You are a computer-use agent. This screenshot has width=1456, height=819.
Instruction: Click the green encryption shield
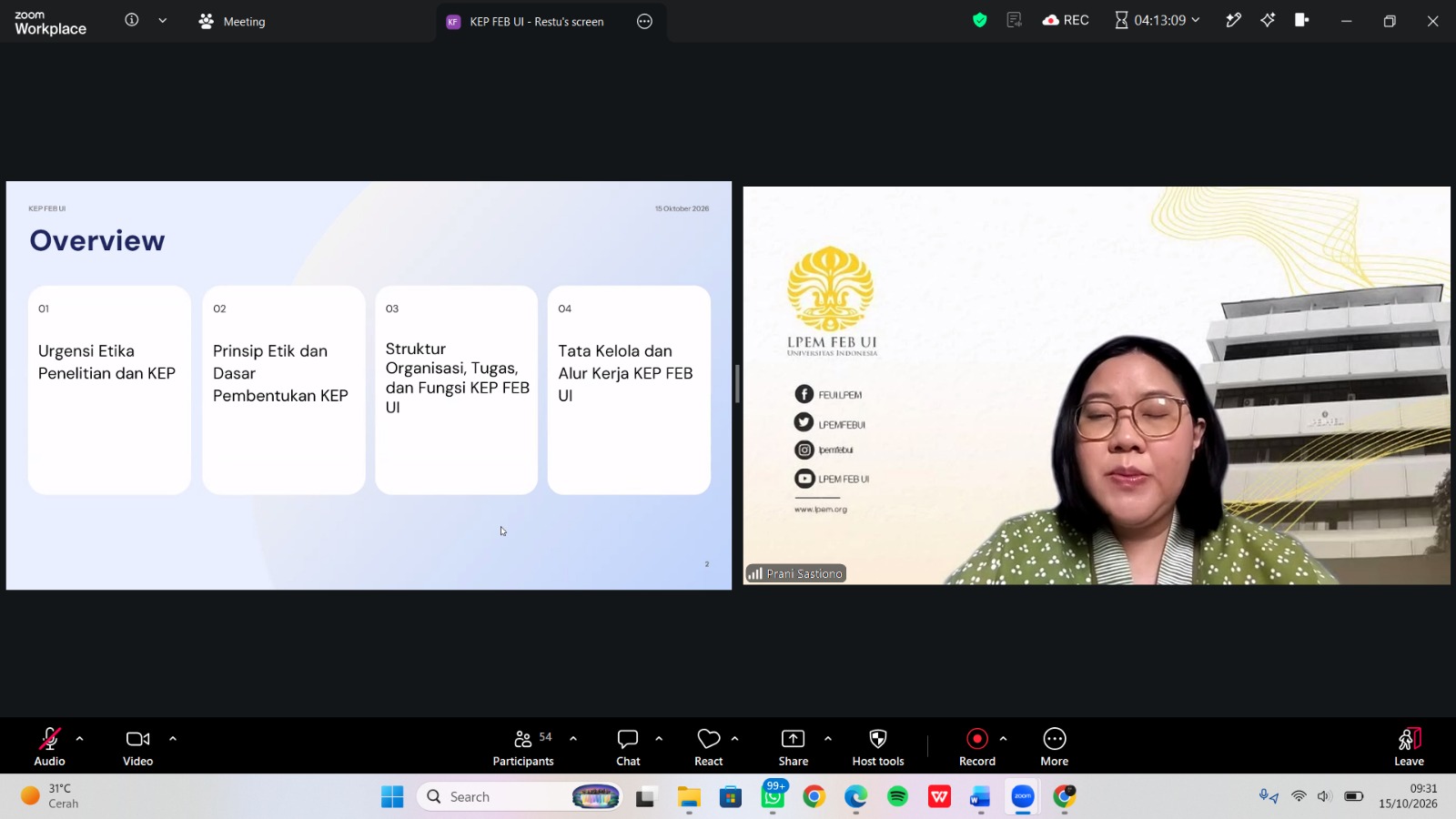(x=980, y=20)
